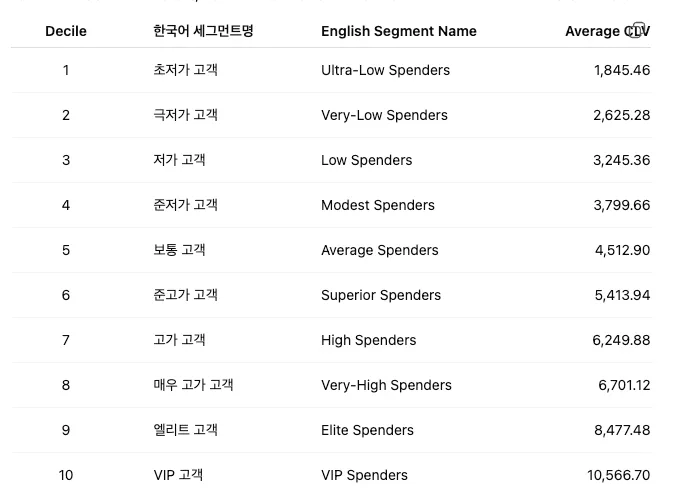686x501 pixels.
Task: Click the copy table icon
Action: 638,30
